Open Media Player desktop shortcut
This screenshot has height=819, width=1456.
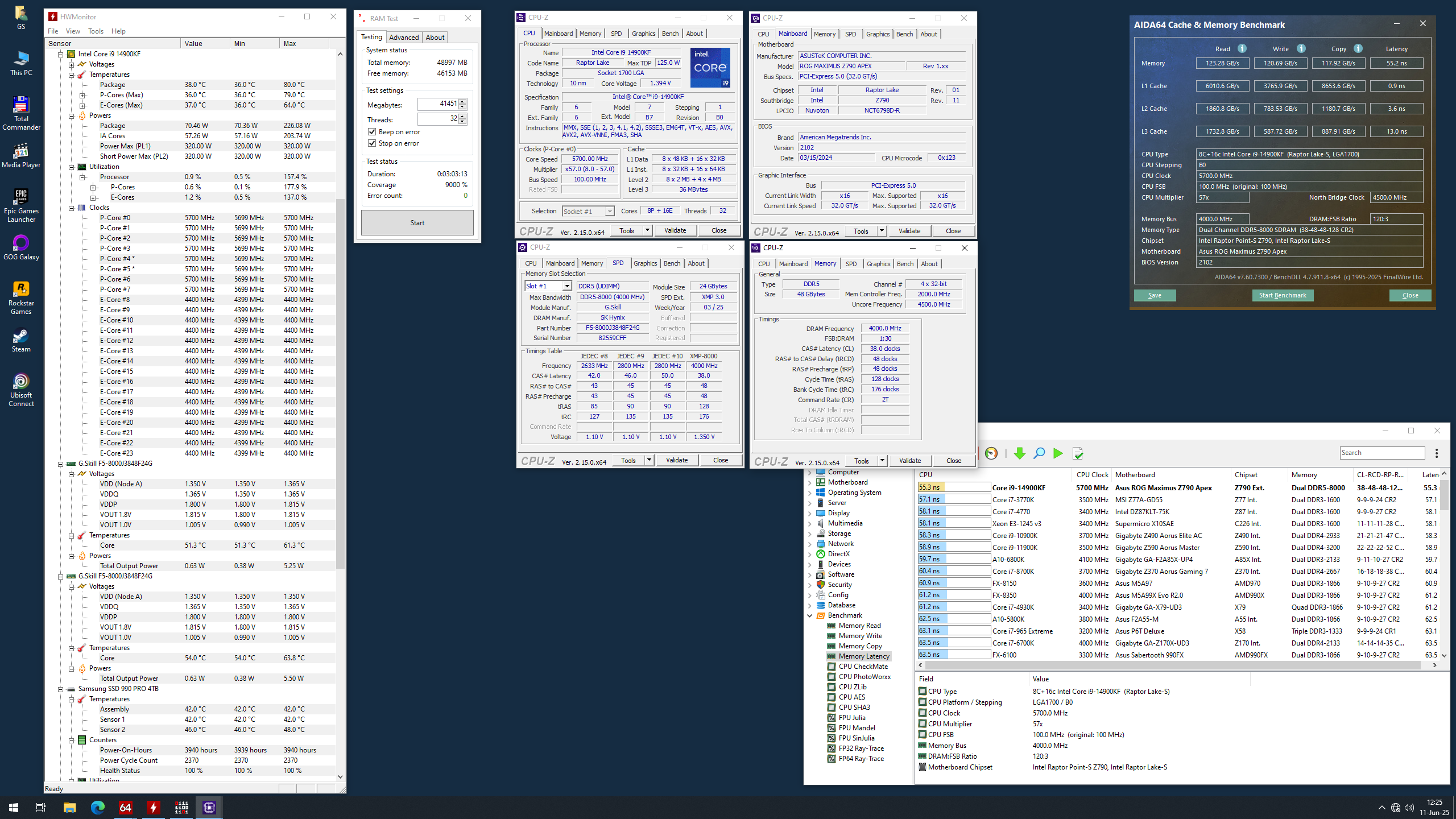coord(21,155)
